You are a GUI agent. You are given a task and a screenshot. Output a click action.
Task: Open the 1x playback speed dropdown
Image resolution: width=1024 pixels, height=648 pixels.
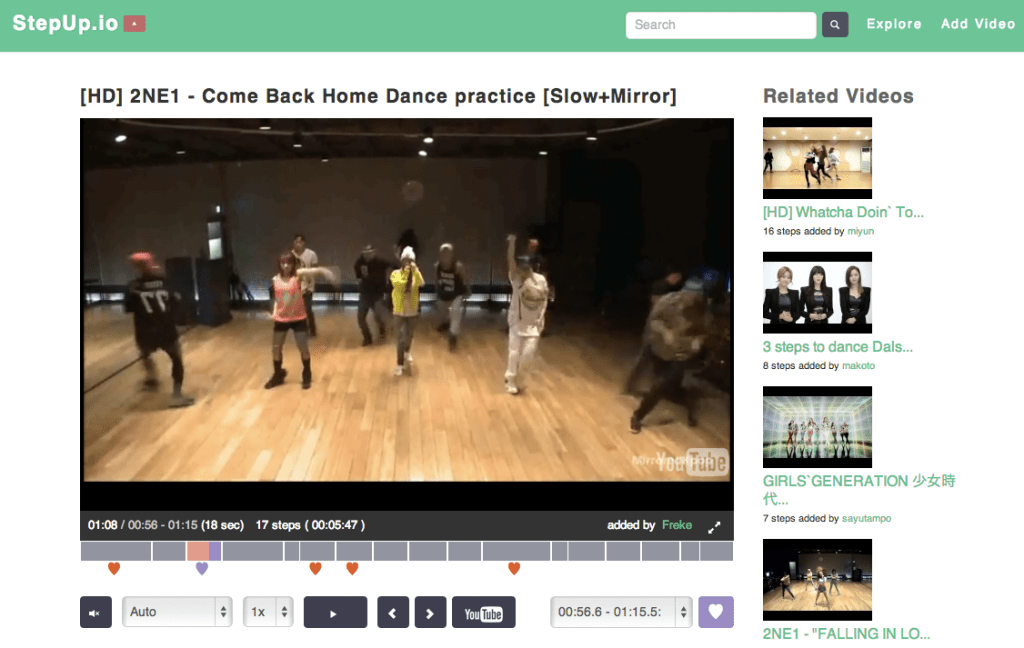[x=268, y=612]
